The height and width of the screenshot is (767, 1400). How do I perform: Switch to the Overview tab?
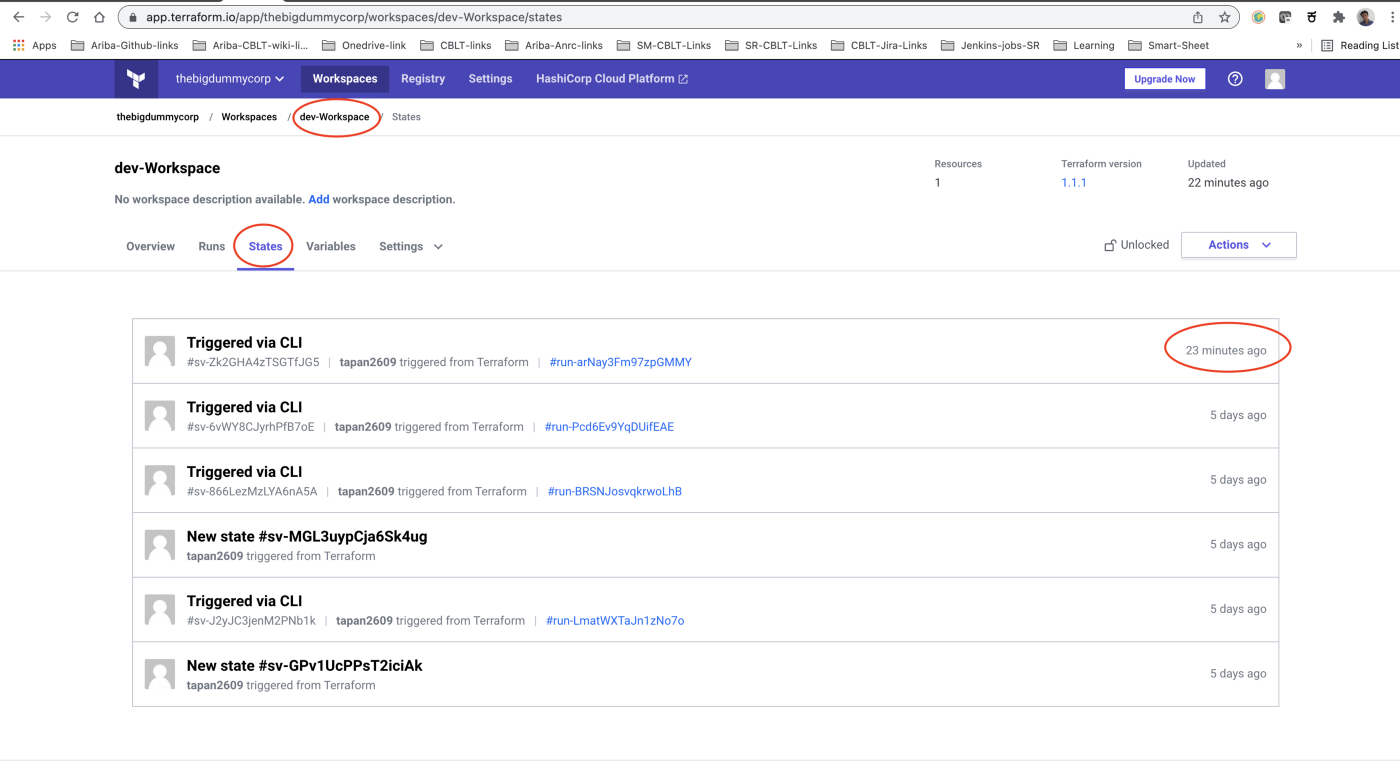[150, 247]
